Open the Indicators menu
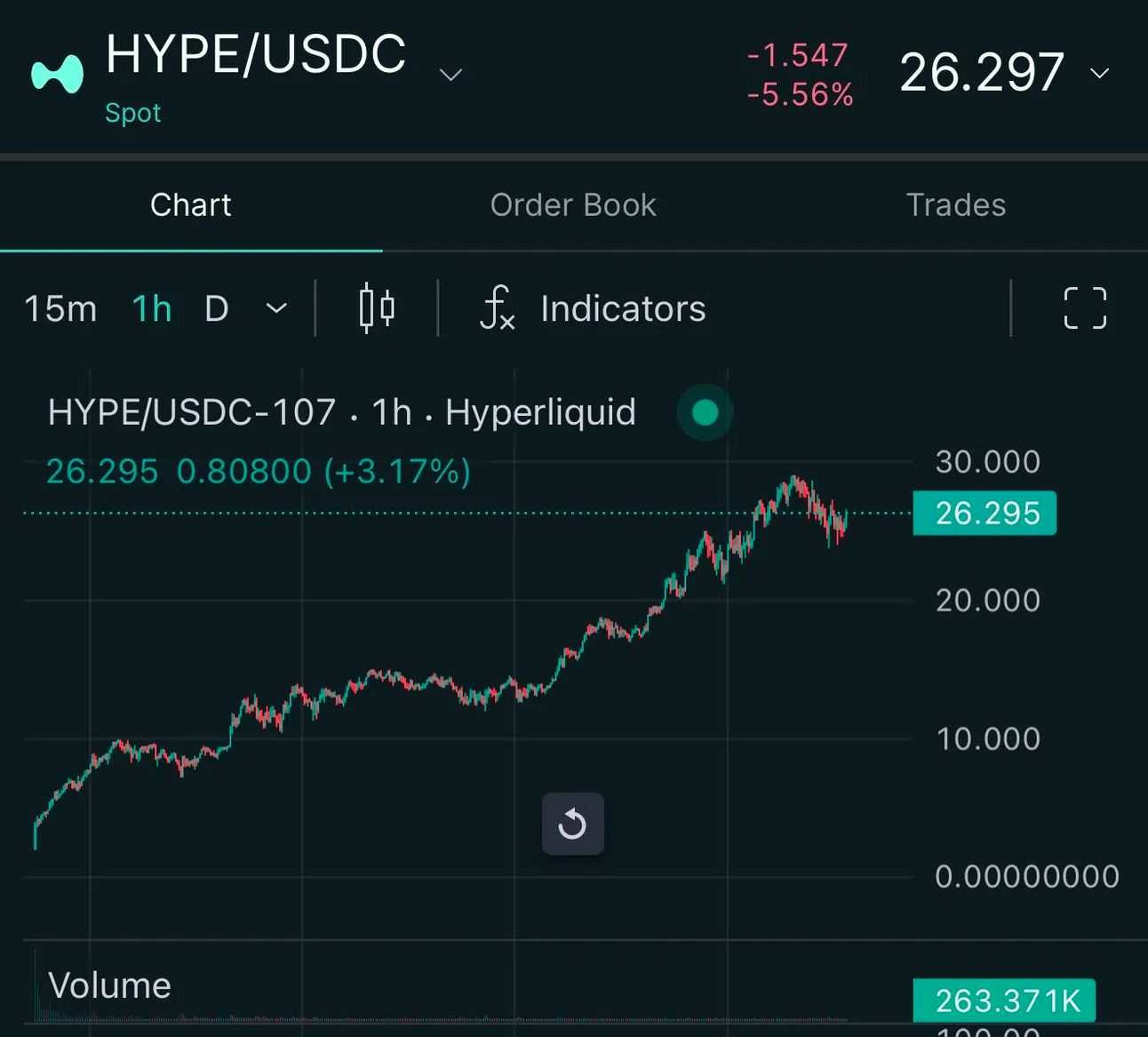The height and width of the screenshot is (1037, 1148). coord(623,308)
